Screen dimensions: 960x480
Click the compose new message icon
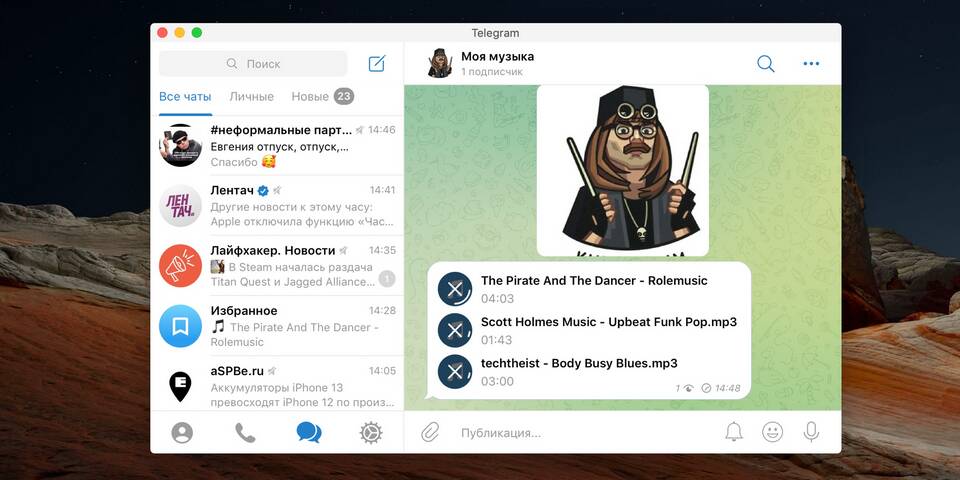click(377, 63)
